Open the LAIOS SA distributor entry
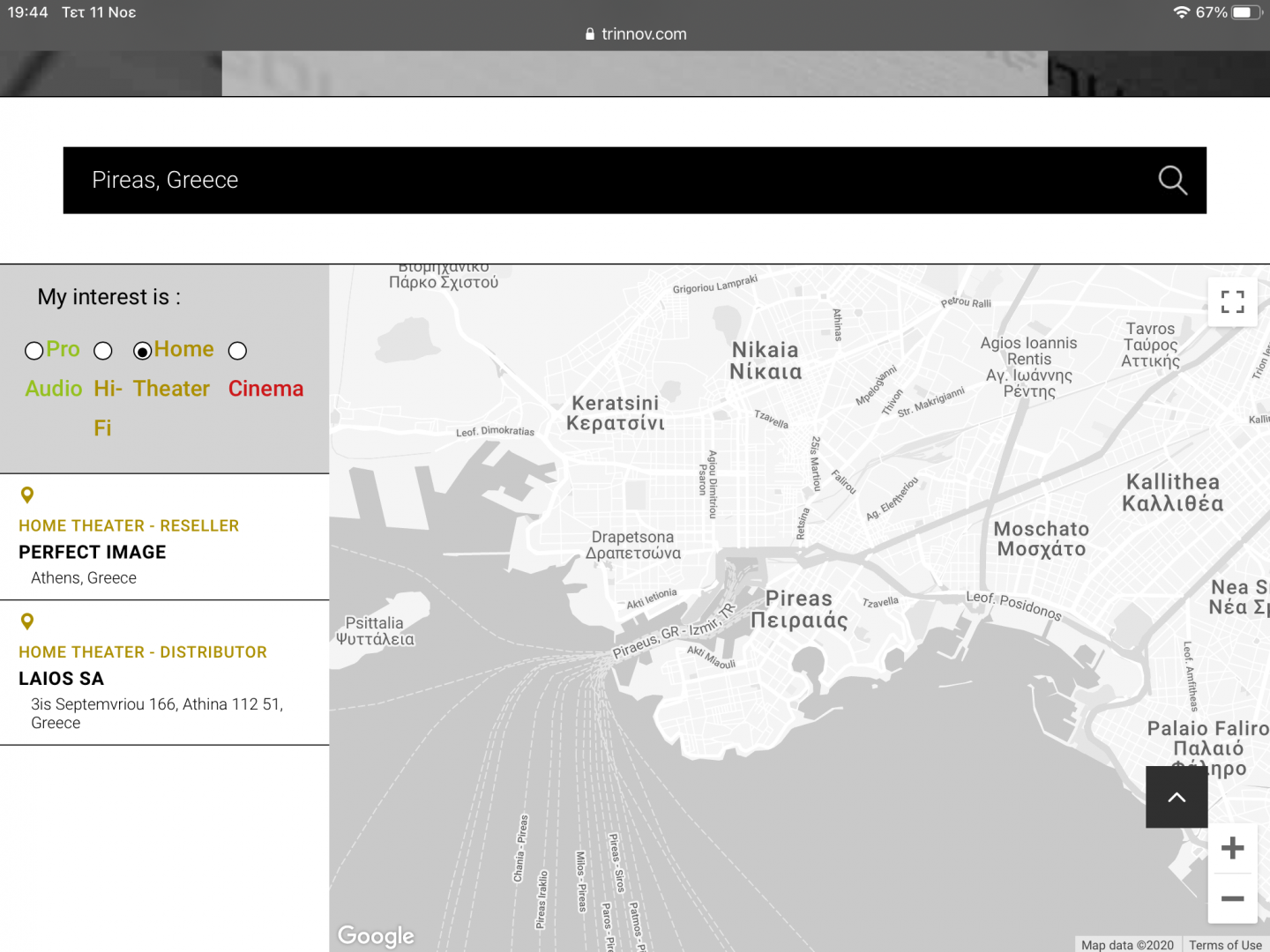1270x952 pixels. click(x=62, y=679)
